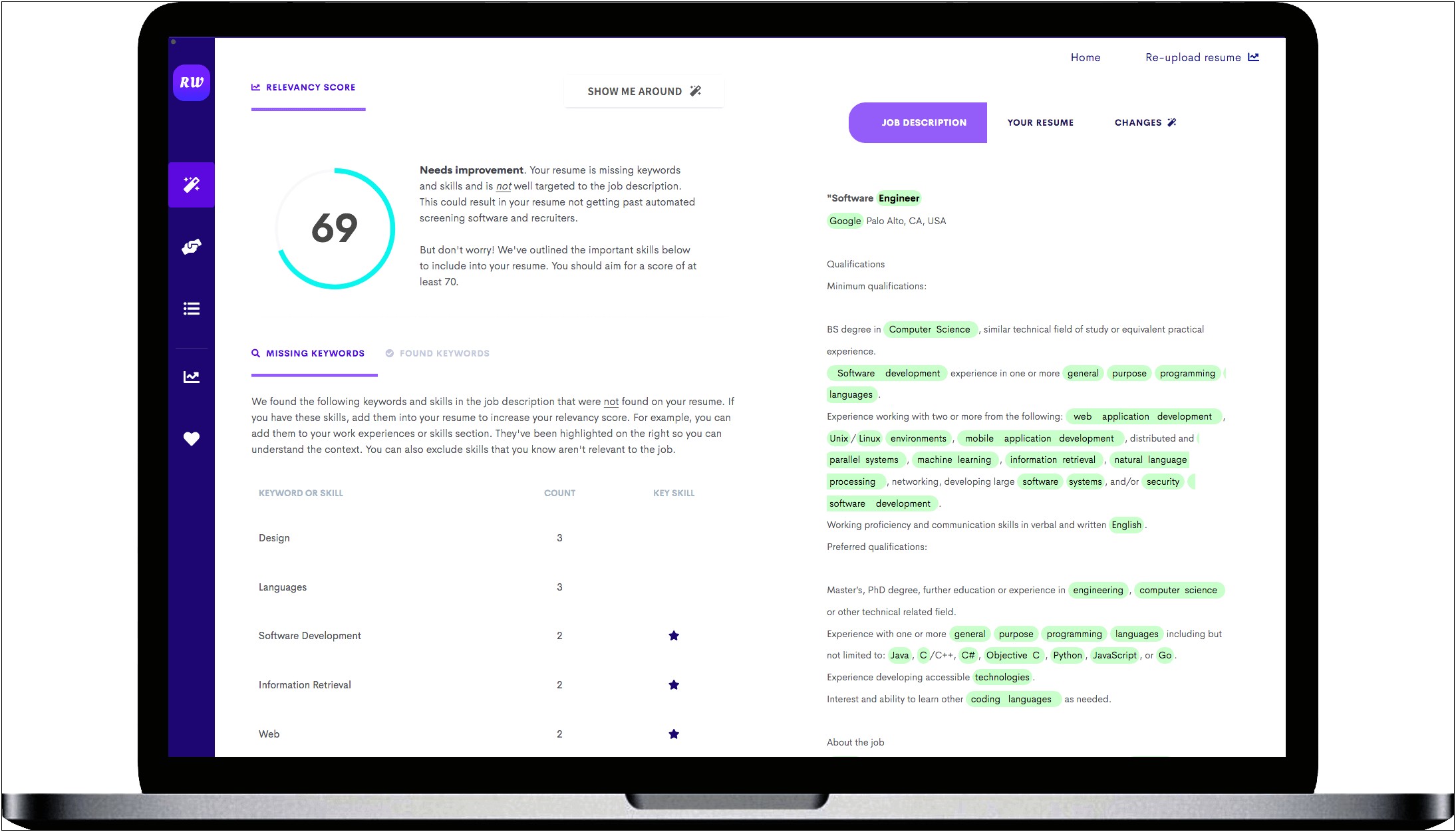Viewport: 1456px width, 832px height.
Task: Click the Re-upload resume link
Action: (x=1202, y=57)
